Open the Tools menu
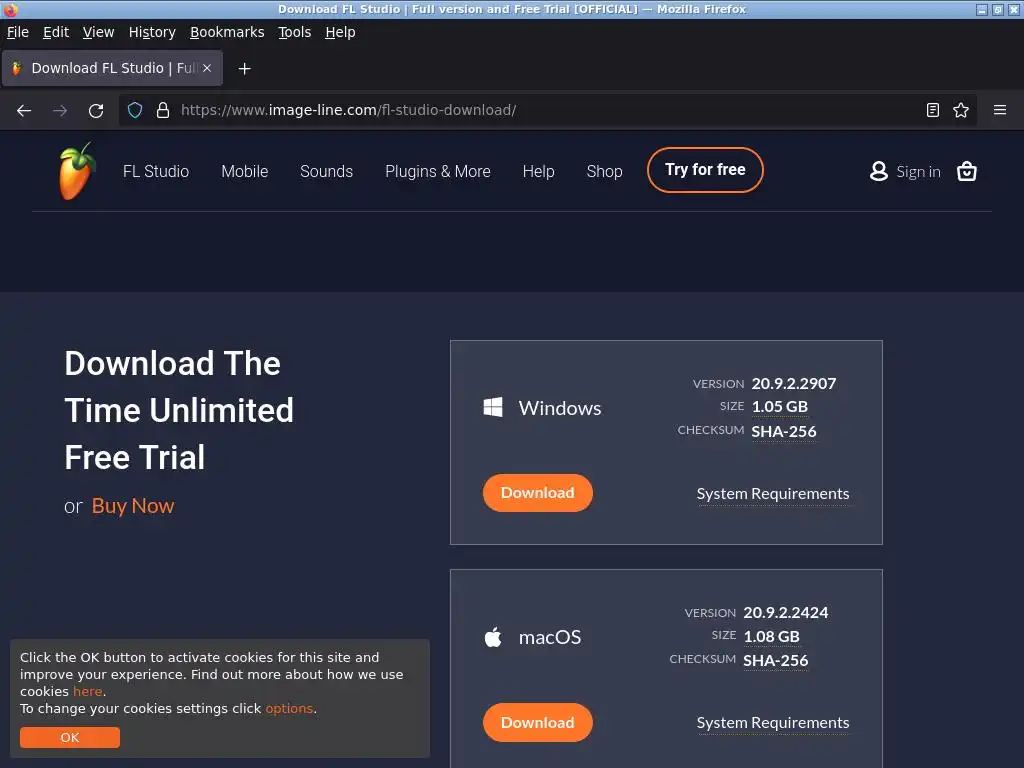The height and width of the screenshot is (768, 1024). coord(295,32)
